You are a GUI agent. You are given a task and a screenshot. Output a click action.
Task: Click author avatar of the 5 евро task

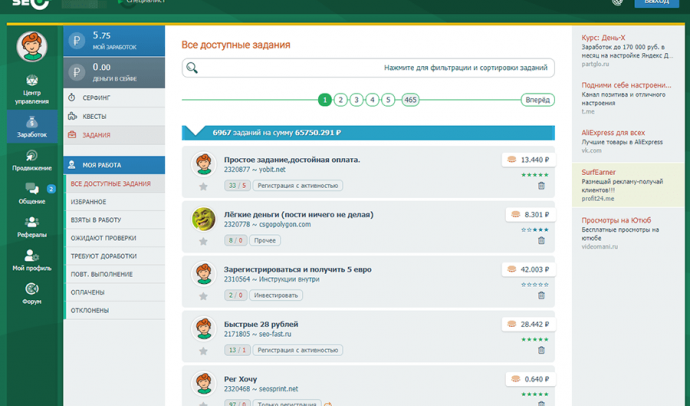click(x=203, y=274)
